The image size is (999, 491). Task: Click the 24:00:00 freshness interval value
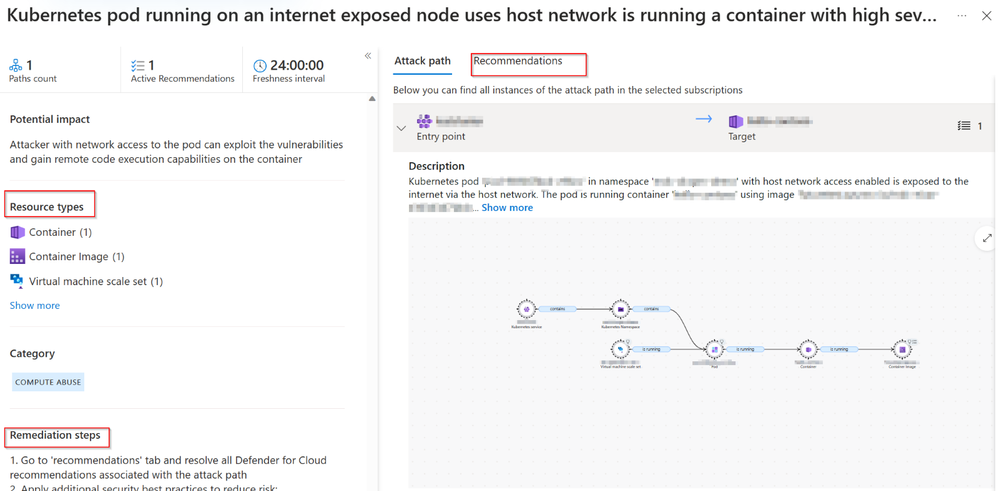(x=297, y=65)
